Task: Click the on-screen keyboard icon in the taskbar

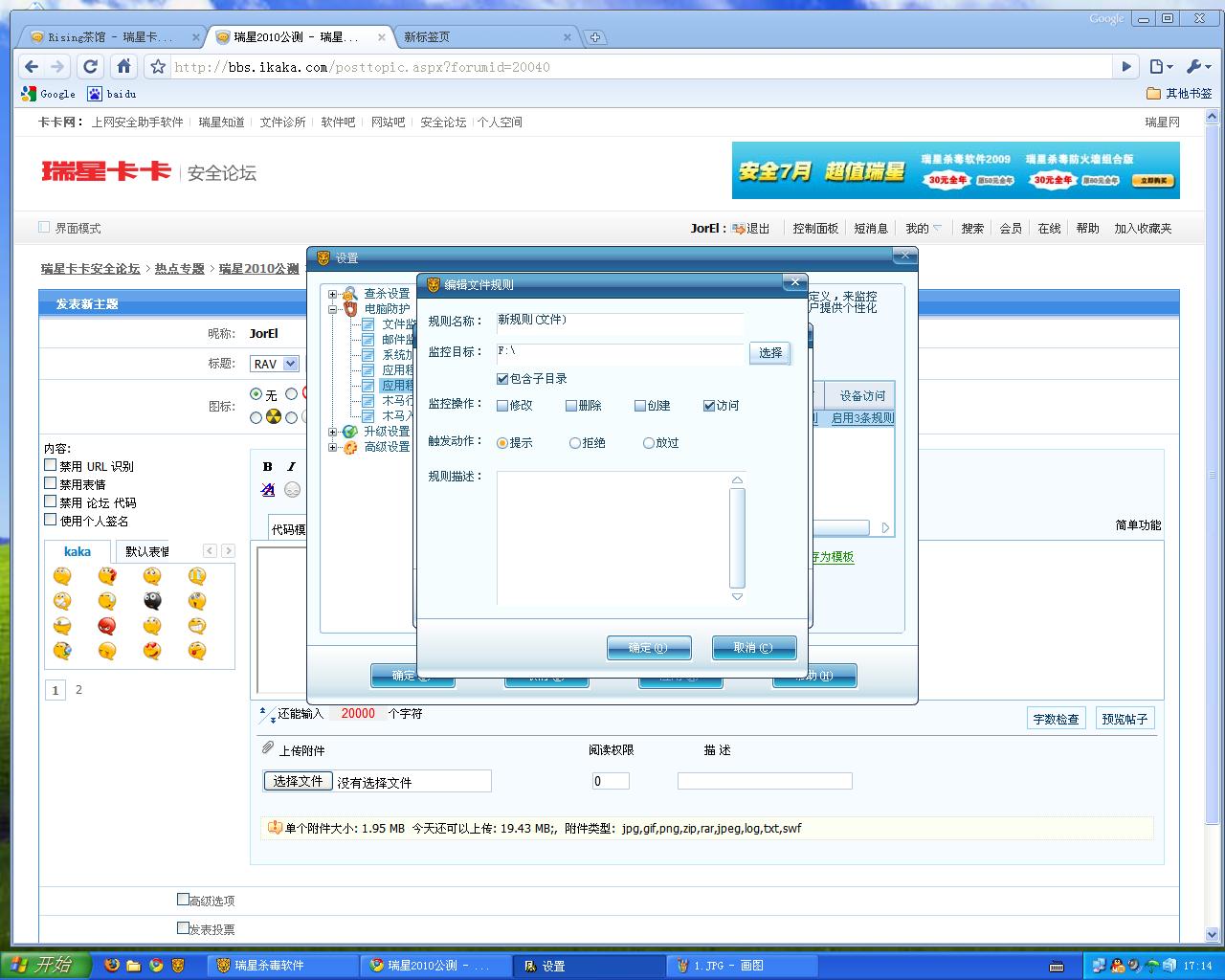Action: coord(1057,966)
